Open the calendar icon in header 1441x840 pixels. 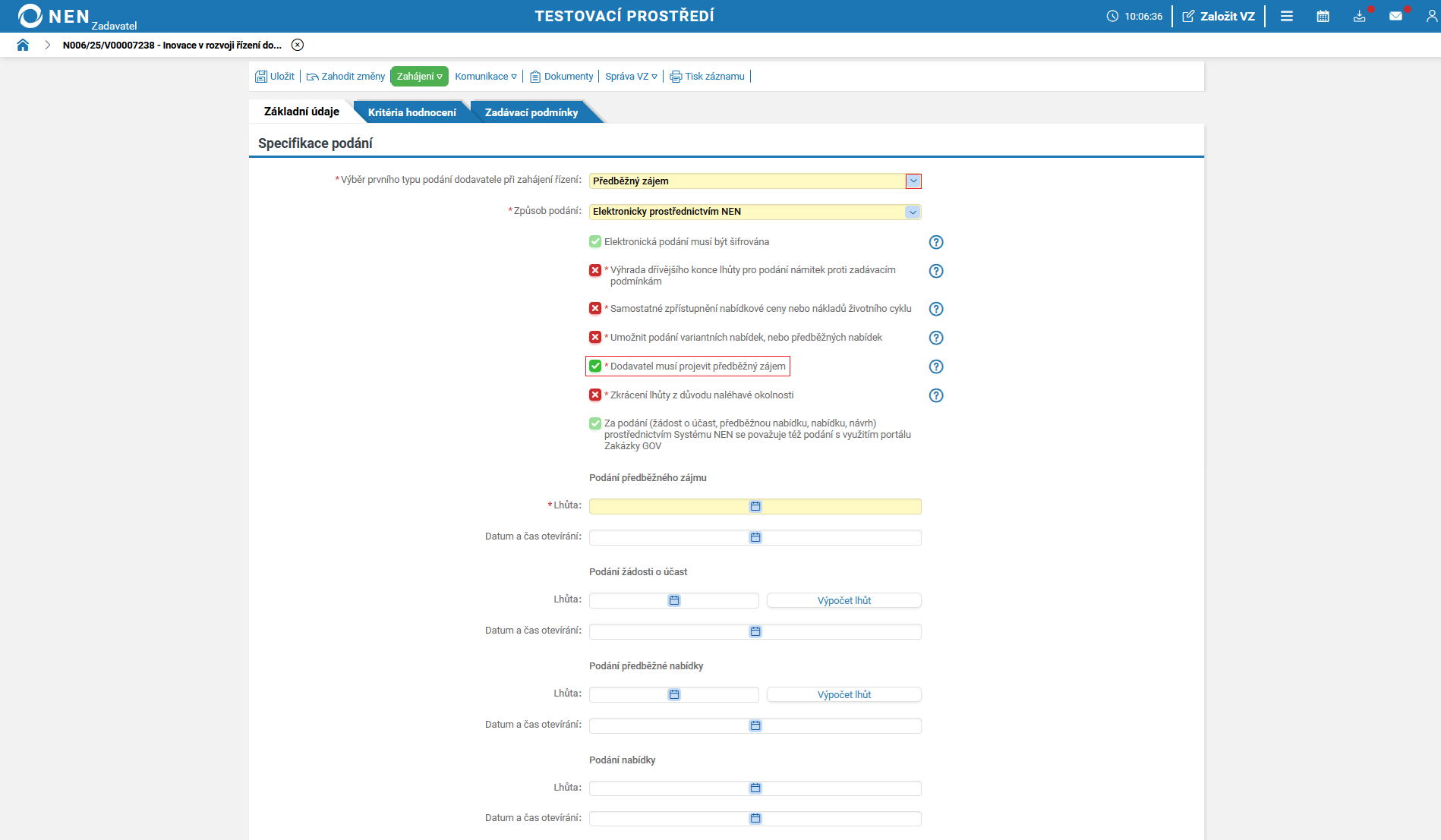pyautogui.click(x=1323, y=16)
